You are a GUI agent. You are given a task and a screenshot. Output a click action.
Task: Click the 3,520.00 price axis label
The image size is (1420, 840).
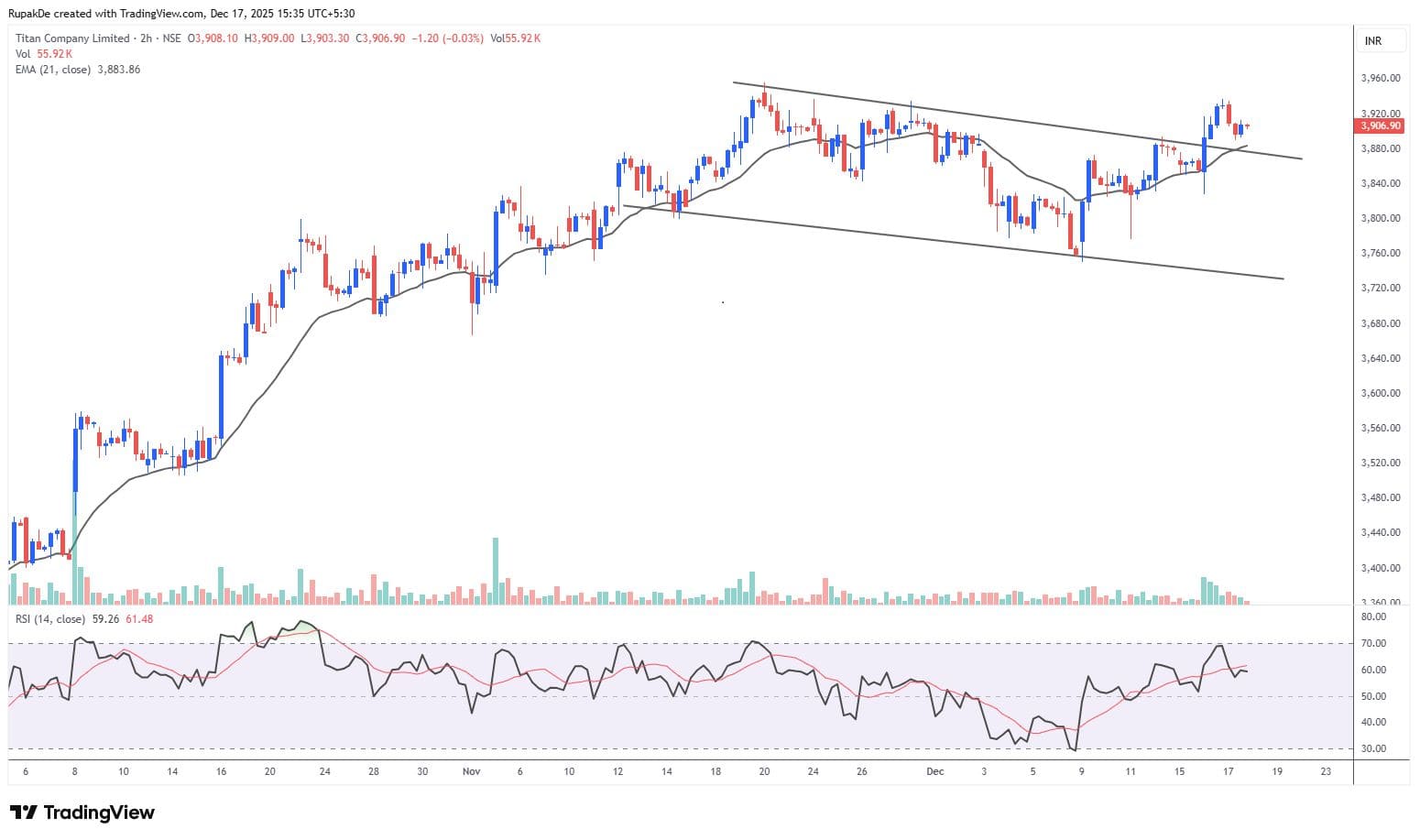1380,463
